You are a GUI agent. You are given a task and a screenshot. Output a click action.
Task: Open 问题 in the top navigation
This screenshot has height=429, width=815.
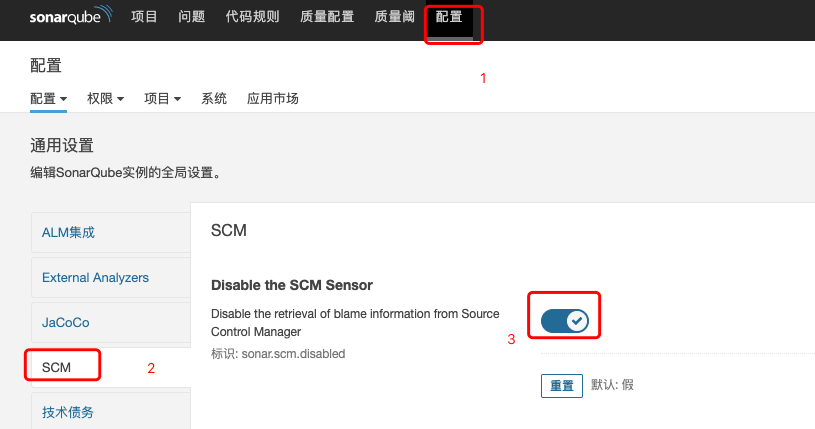click(191, 16)
